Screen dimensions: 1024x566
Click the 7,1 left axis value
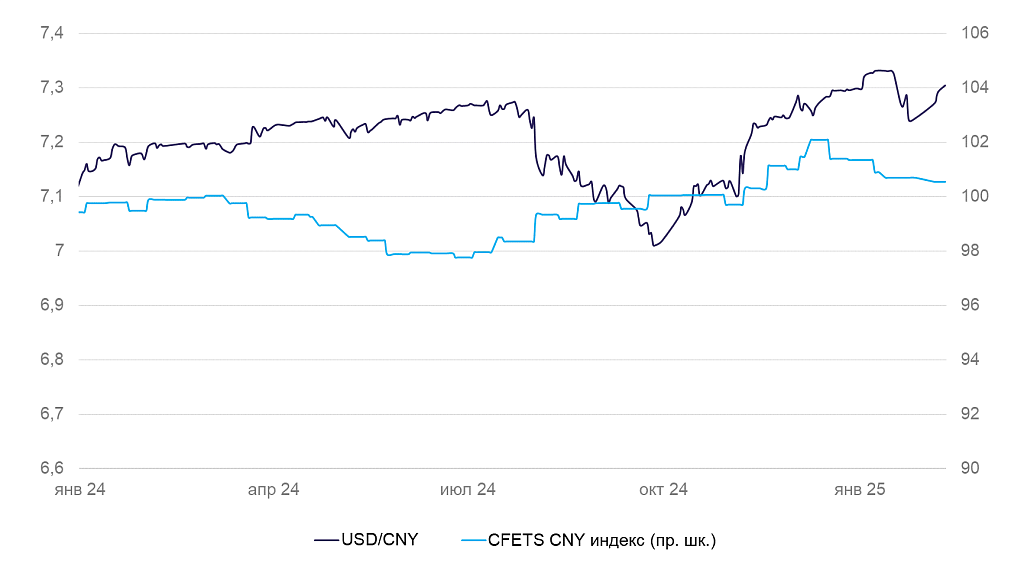(52, 196)
